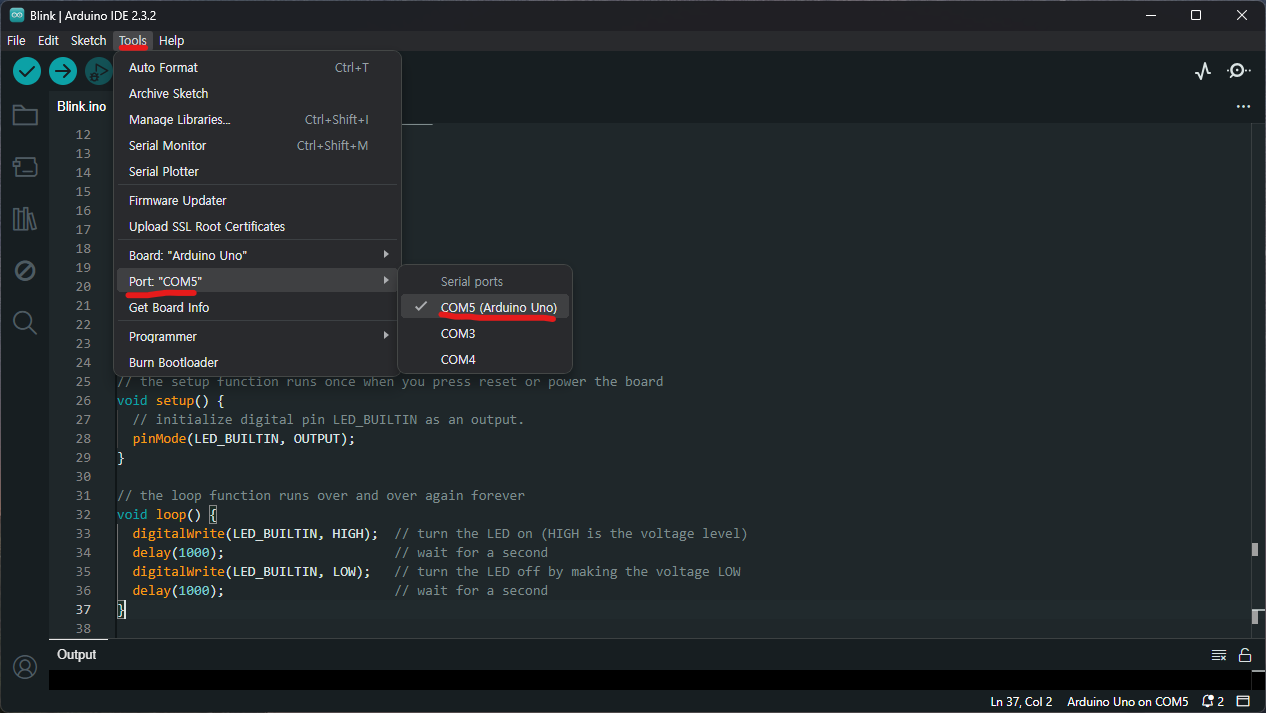
Task: Choose Serial Monitor menu entry
Action: pyautogui.click(x=257, y=145)
